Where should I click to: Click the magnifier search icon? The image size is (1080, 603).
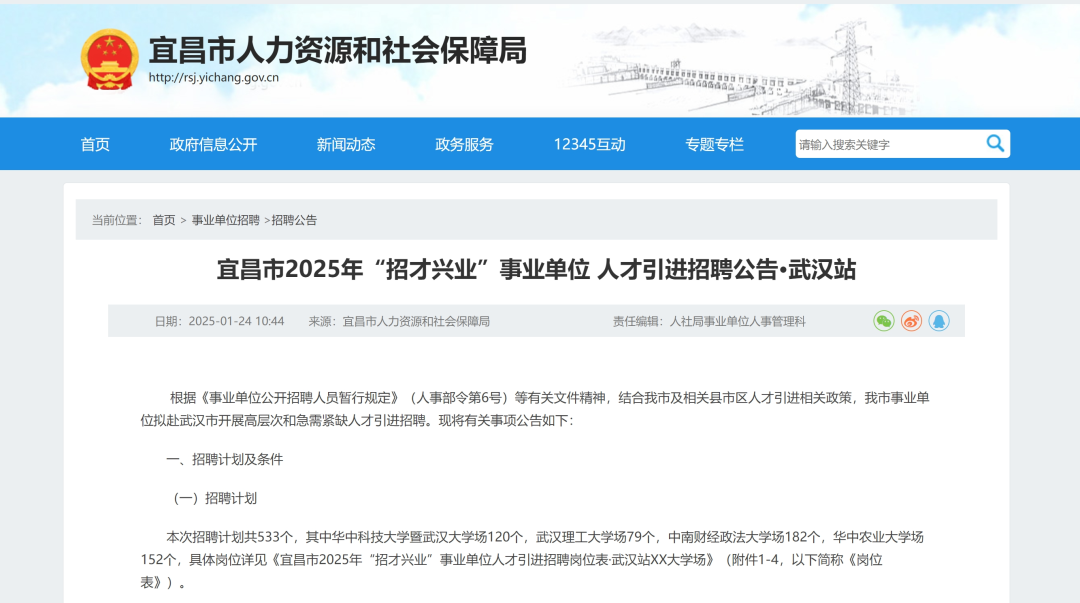(x=995, y=144)
